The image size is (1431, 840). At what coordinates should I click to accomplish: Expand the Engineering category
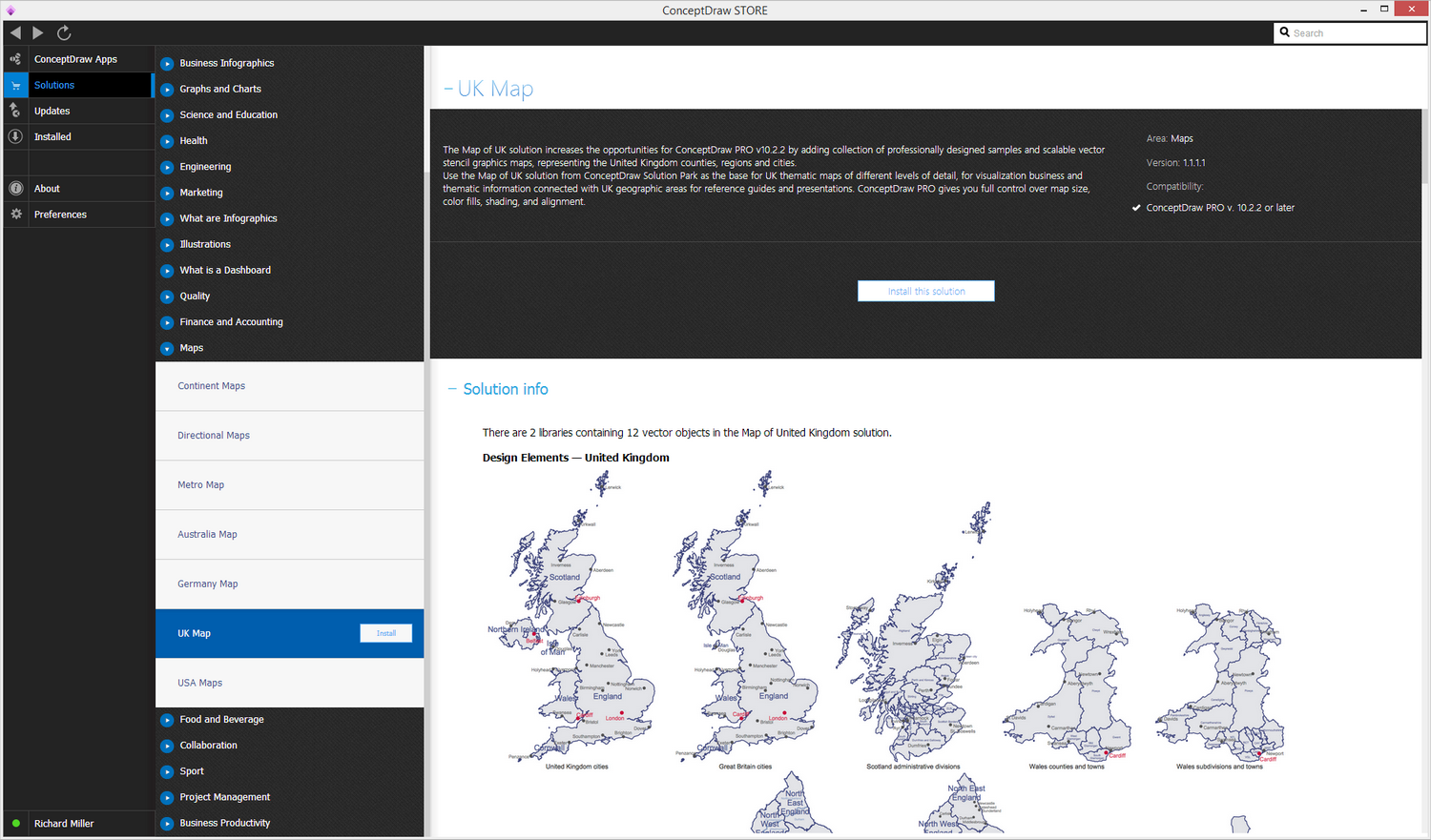(167, 167)
